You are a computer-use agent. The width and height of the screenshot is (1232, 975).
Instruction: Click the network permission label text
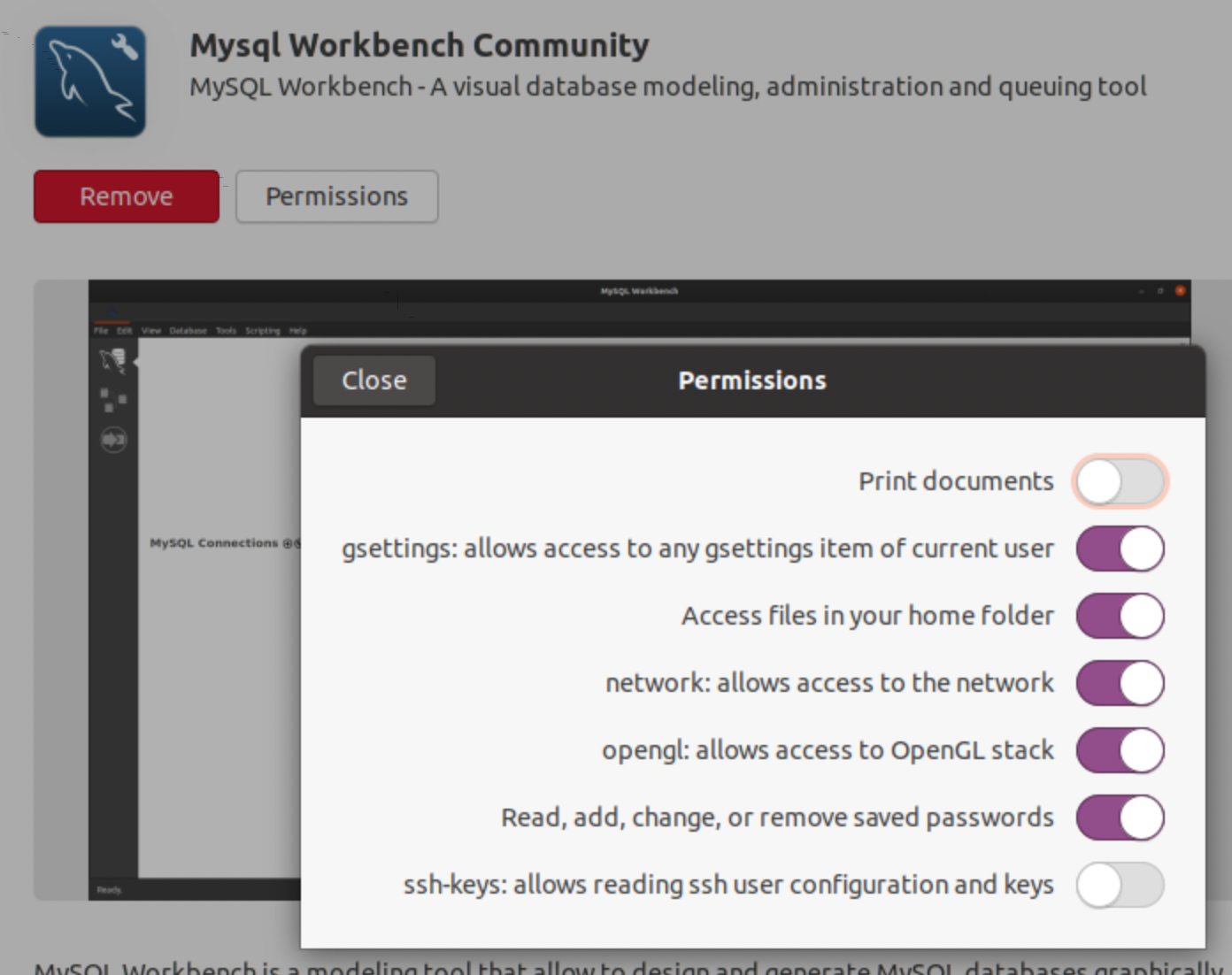(x=829, y=683)
